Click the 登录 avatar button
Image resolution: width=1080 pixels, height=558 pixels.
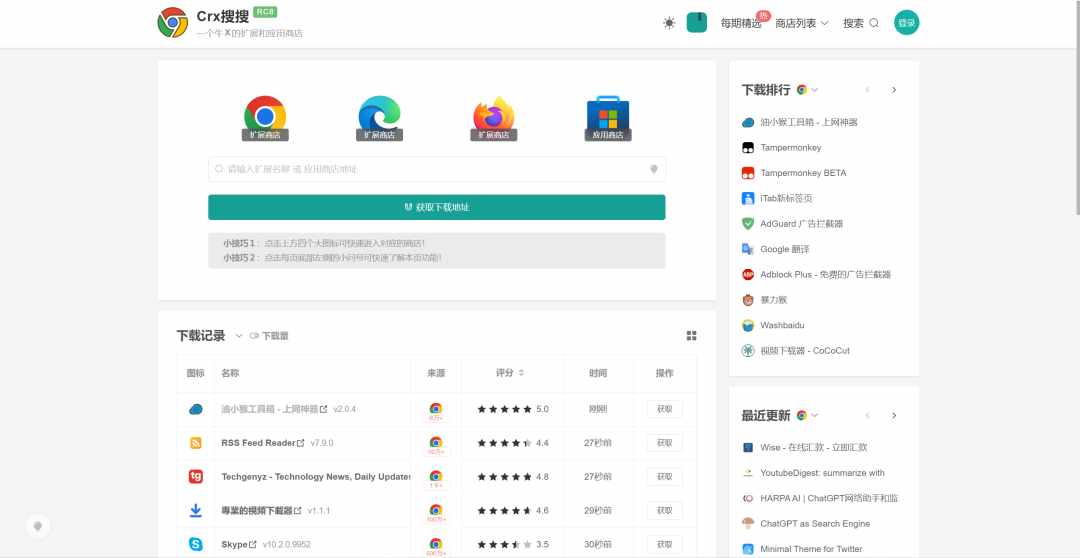tap(906, 23)
